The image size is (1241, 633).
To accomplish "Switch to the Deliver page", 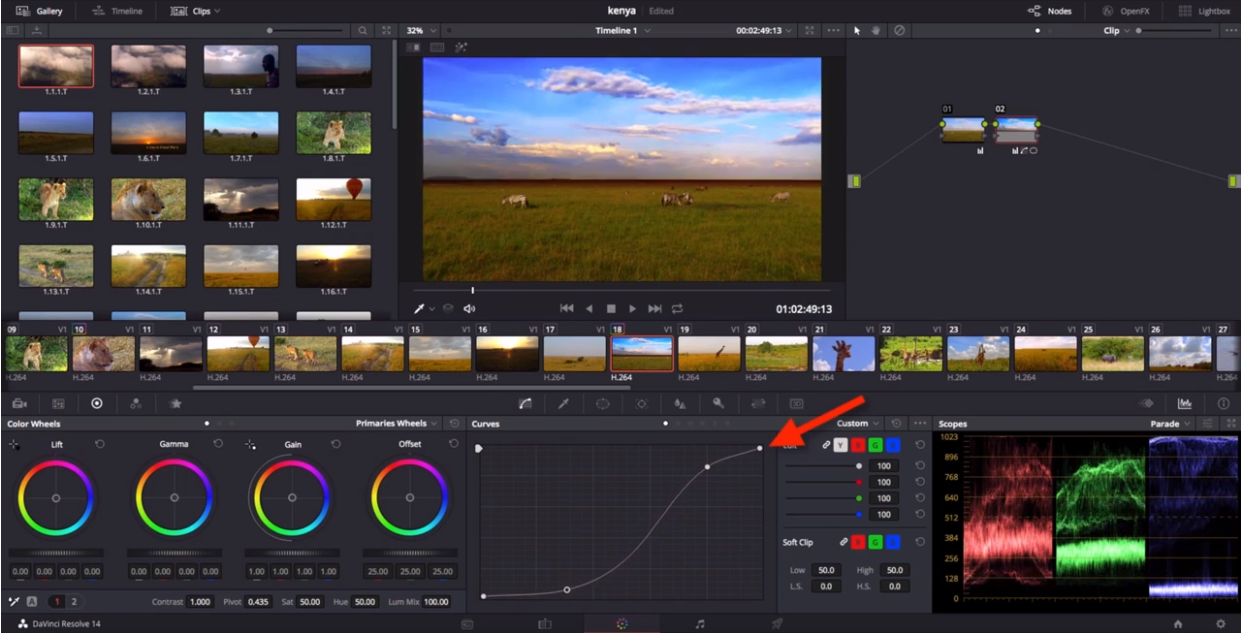I will (x=777, y=623).
